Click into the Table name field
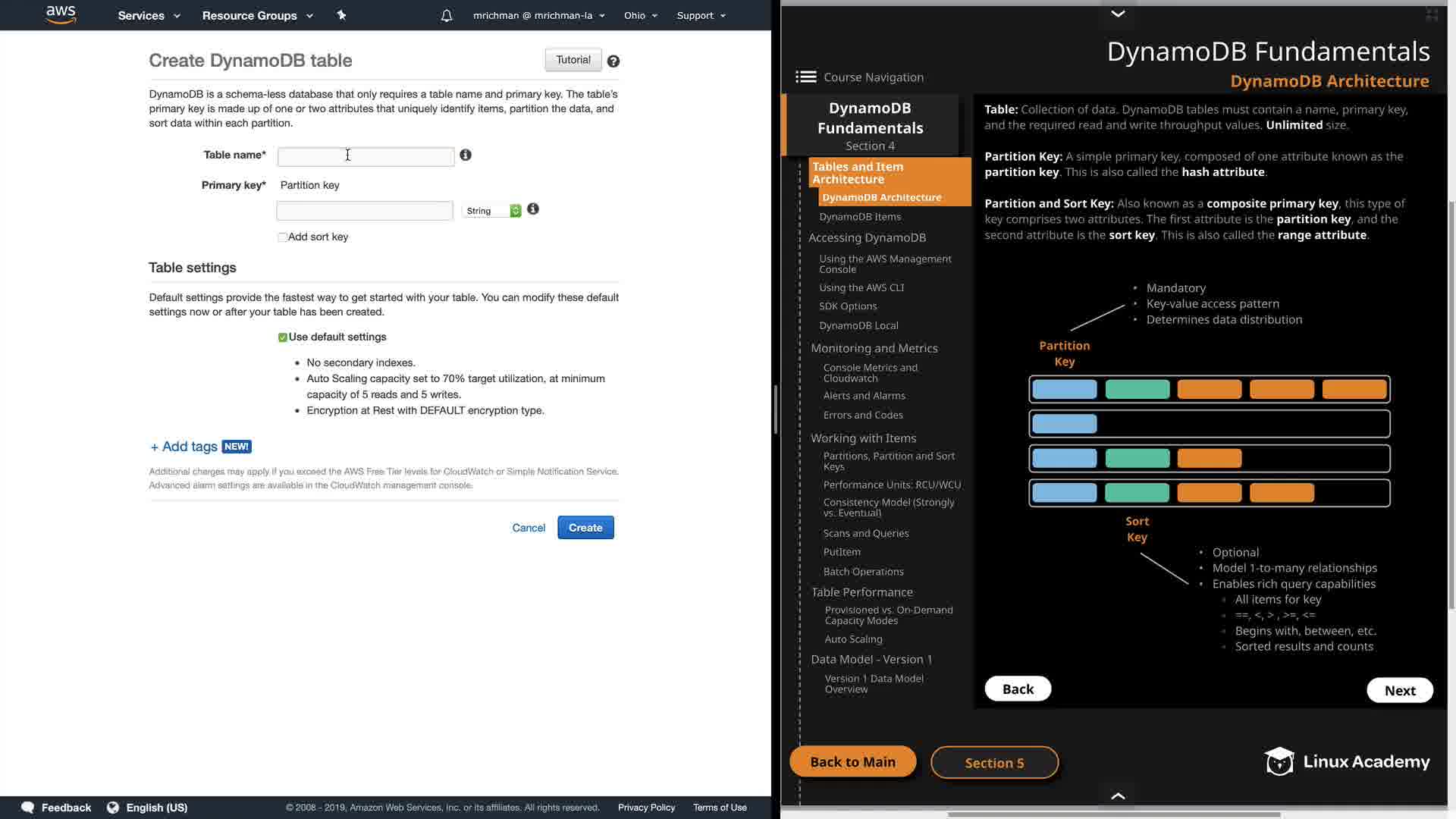 click(366, 157)
